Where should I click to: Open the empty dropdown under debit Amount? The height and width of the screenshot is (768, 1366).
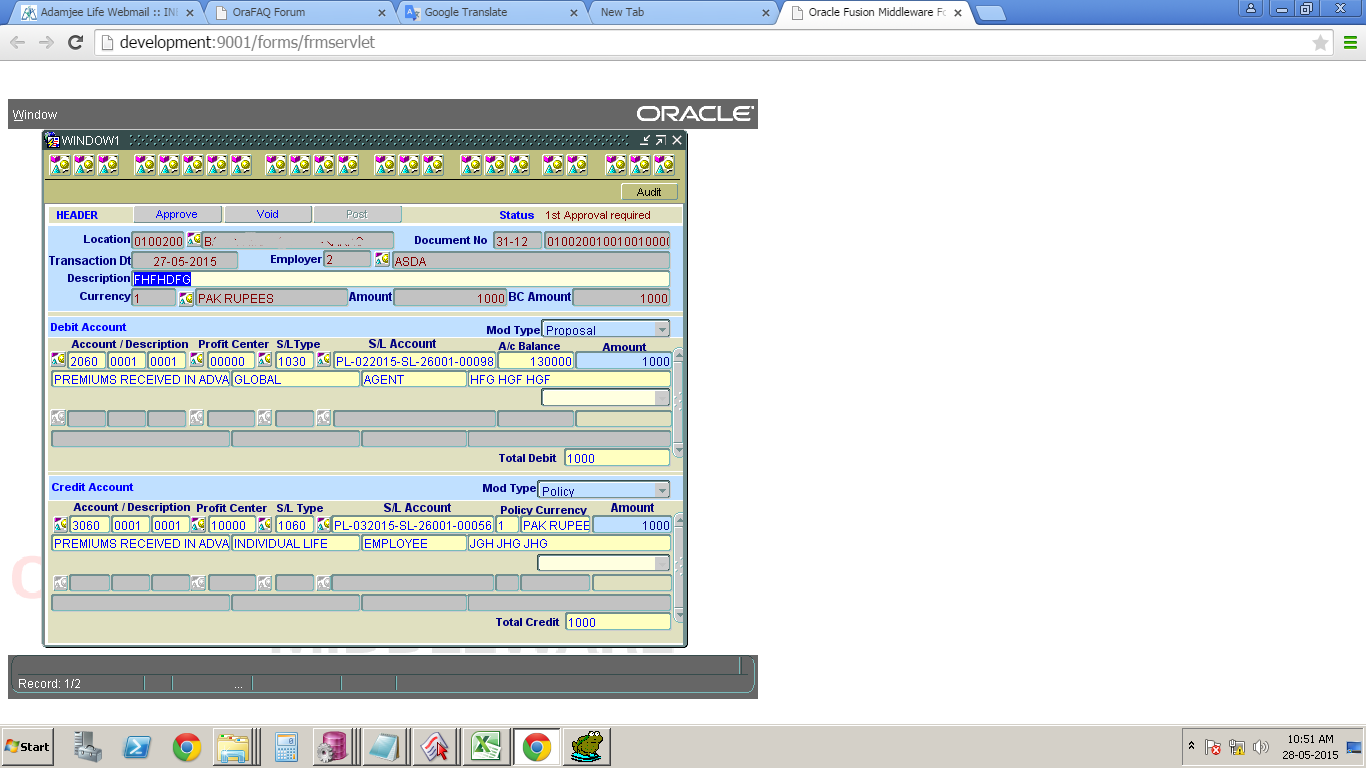coord(661,398)
